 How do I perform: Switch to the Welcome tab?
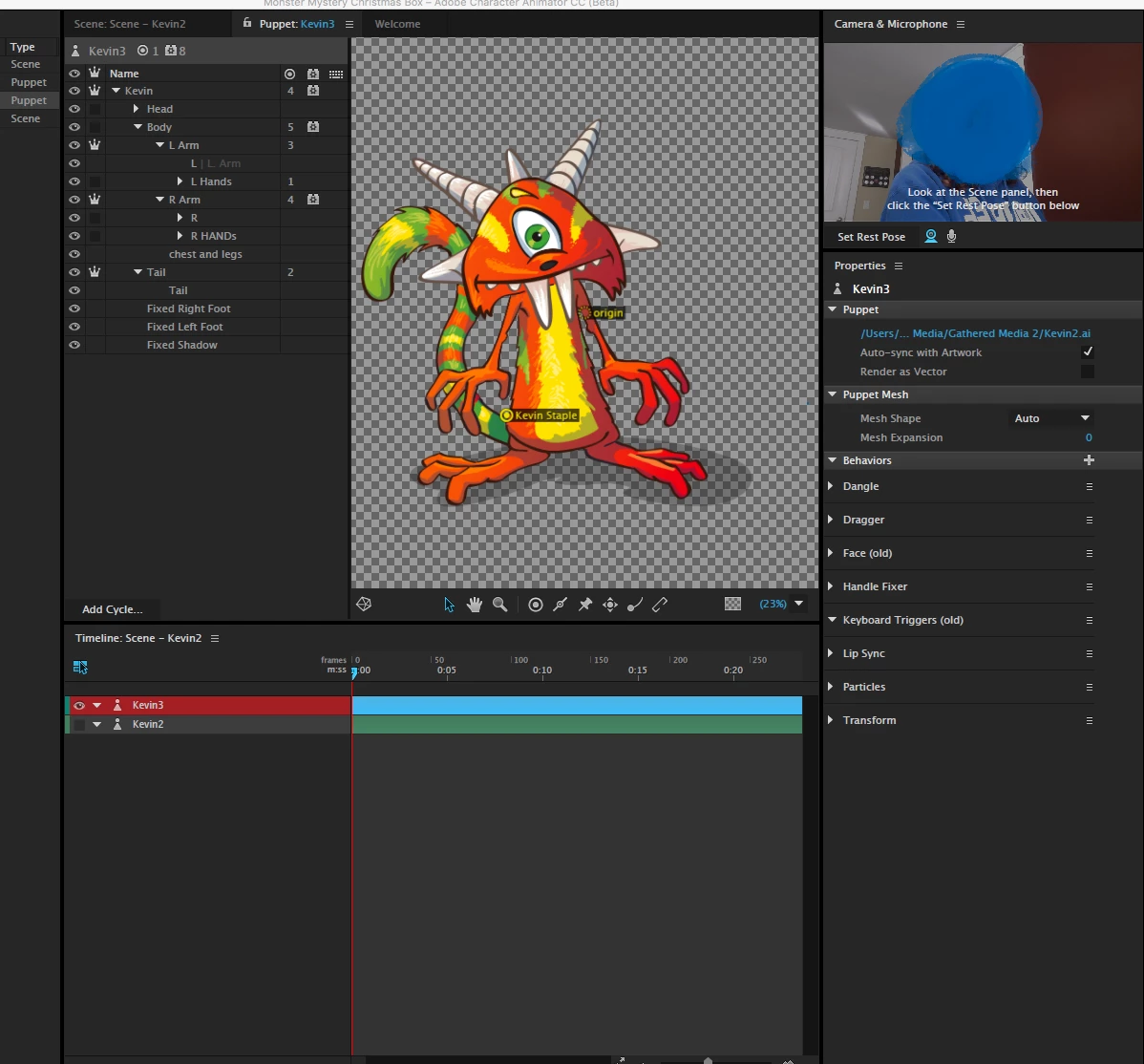tap(397, 24)
